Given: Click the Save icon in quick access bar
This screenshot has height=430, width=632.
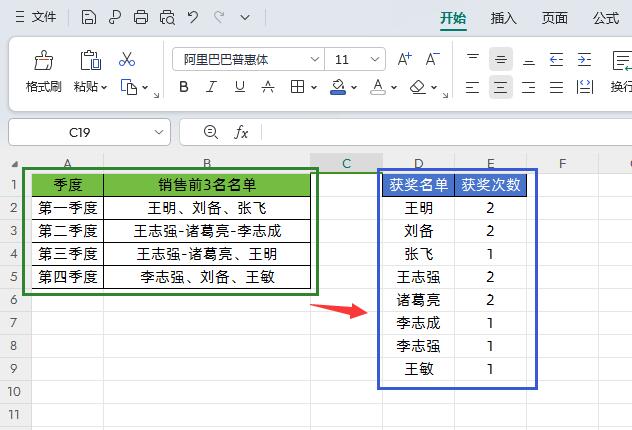Looking at the screenshot, I should click(89, 17).
